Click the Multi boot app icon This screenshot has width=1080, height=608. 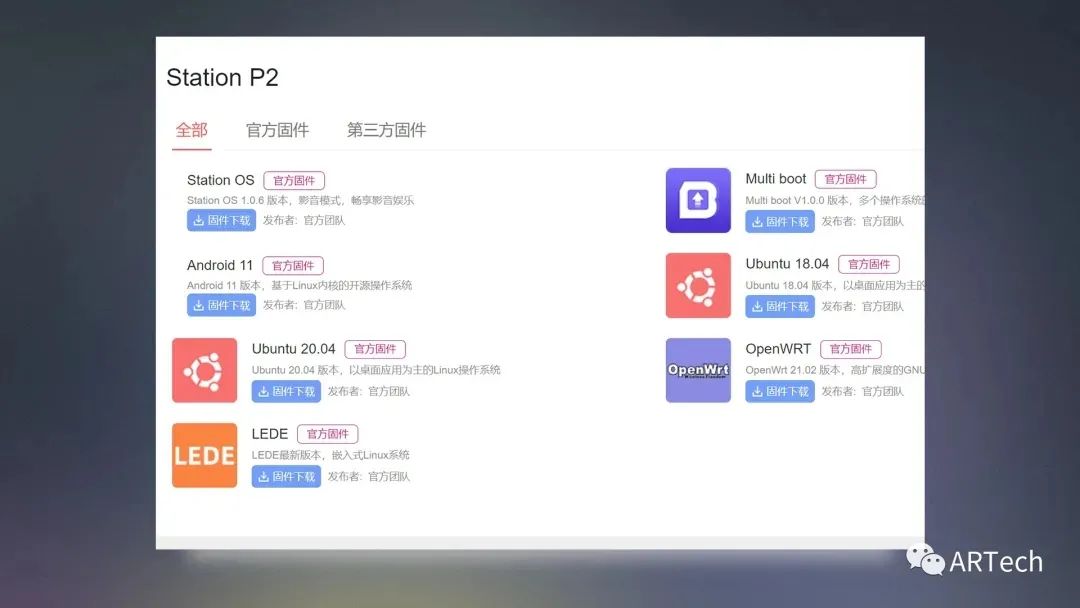coord(698,200)
